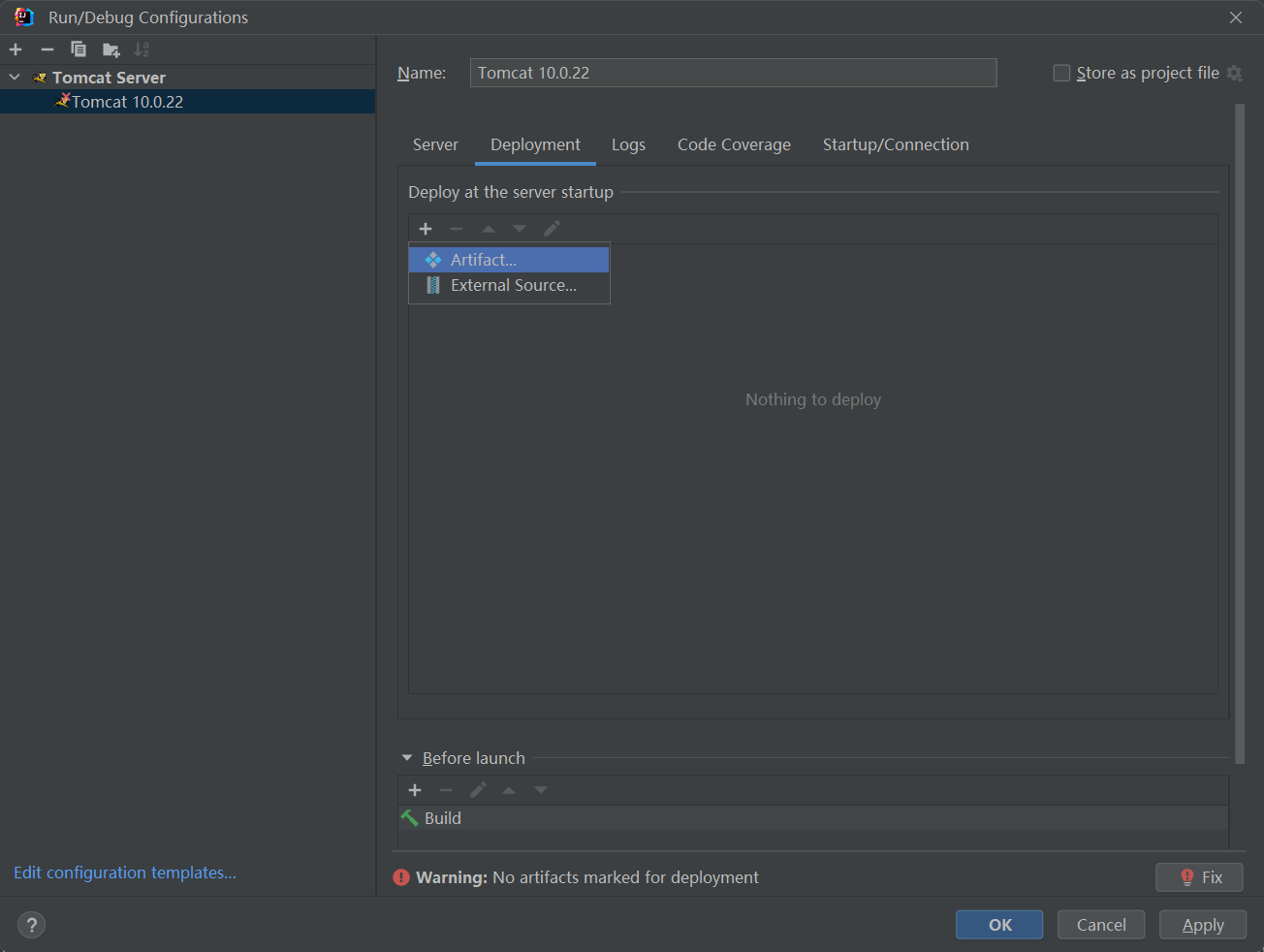Viewport: 1264px width, 952px height.
Task: Click the Name input field
Action: (x=733, y=73)
